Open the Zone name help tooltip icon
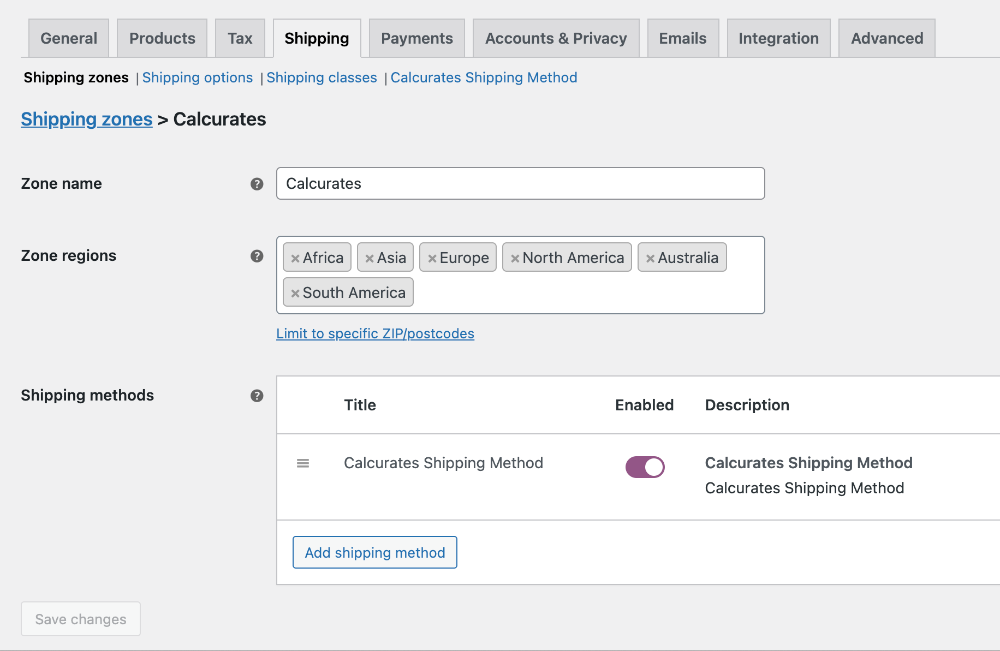Image resolution: width=1000 pixels, height=651 pixels. click(257, 184)
